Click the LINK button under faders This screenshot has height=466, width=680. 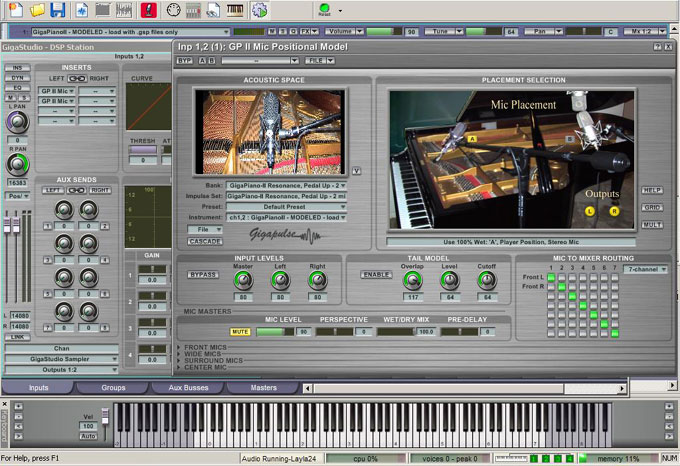(x=17, y=337)
